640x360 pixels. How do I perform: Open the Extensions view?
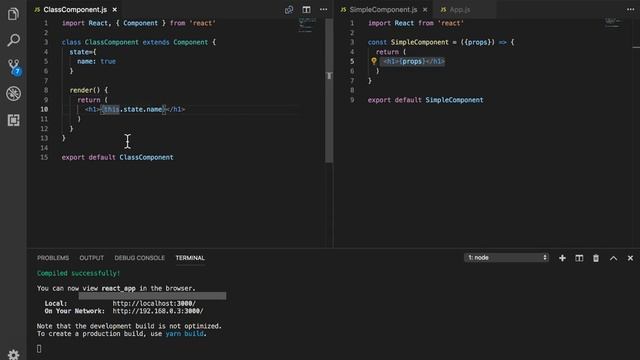(13, 120)
